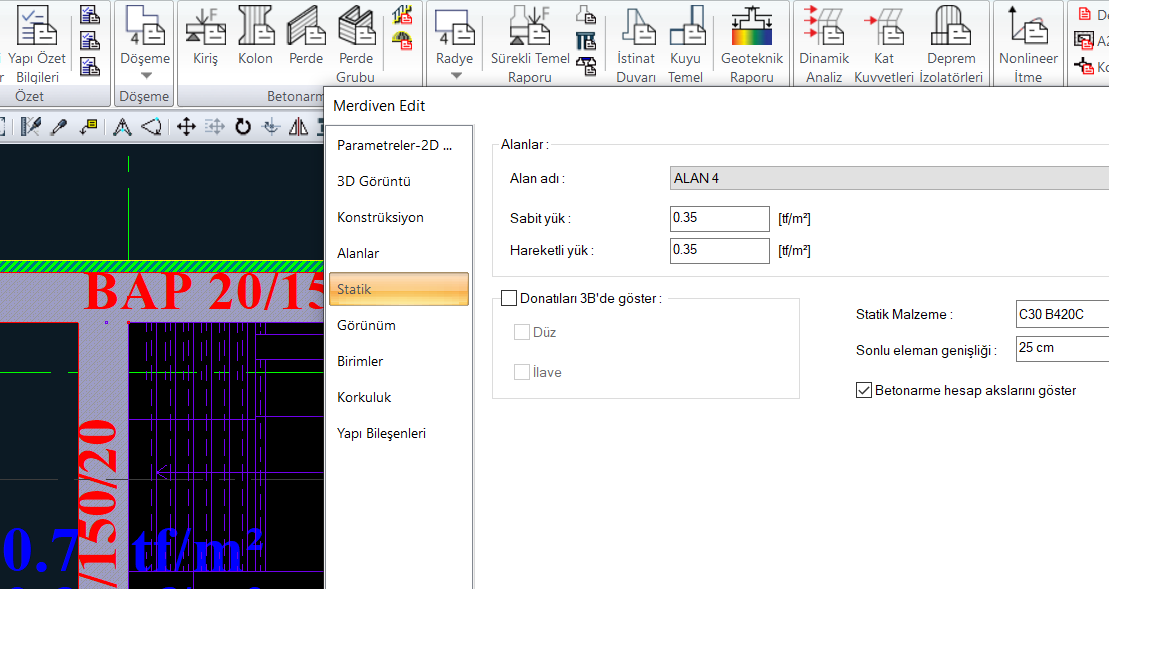Open the Geoteknik Raporu
The height and width of the screenshot is (648, 1152).
click(x=752, y=42)
